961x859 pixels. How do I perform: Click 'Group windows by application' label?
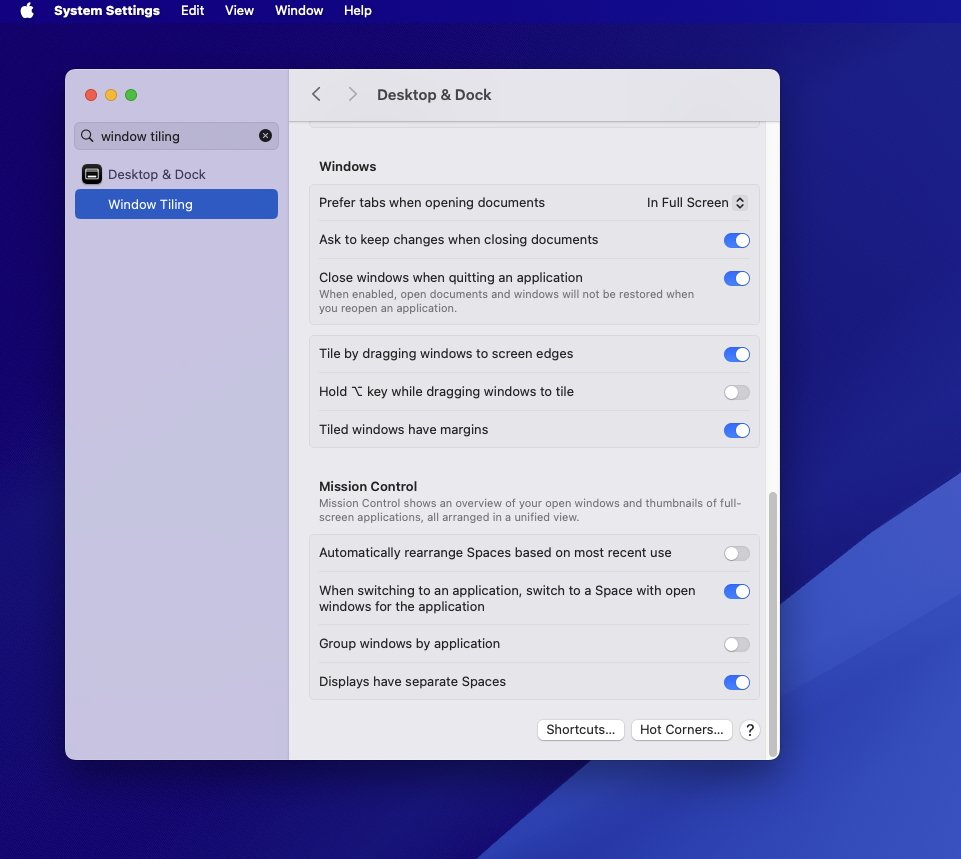pos(409,643)
